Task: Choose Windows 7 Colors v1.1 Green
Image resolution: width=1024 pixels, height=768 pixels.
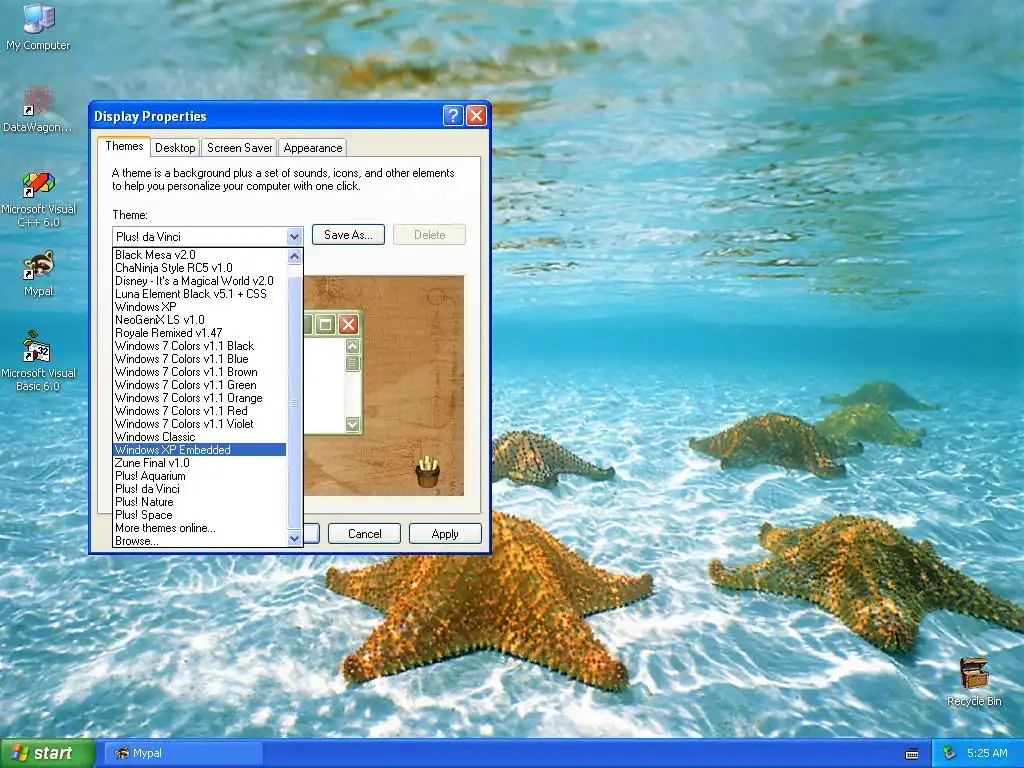Action: (x=200, y=385)
